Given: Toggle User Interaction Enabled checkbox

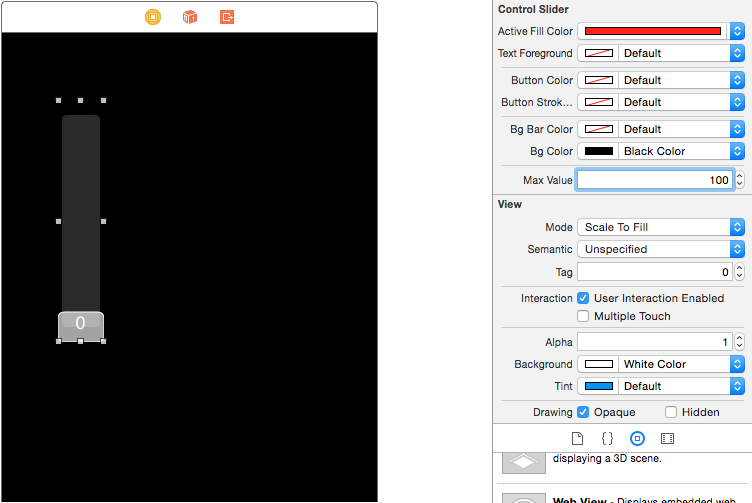Looking at the screenshot, I should pyautogui.click(x=583, y=298).
